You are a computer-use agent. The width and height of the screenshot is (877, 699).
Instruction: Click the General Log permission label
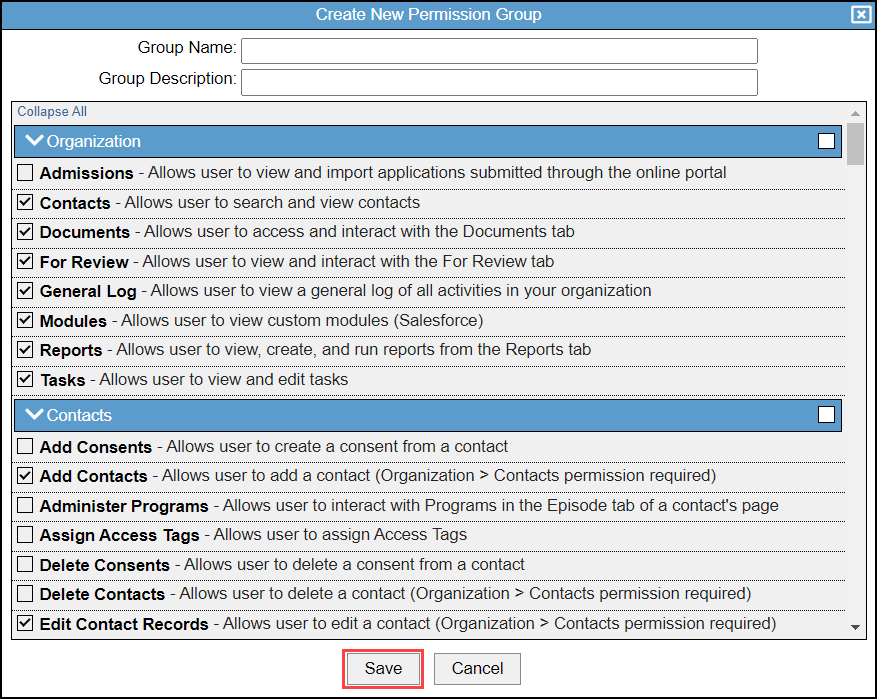(x=88, y=291)
